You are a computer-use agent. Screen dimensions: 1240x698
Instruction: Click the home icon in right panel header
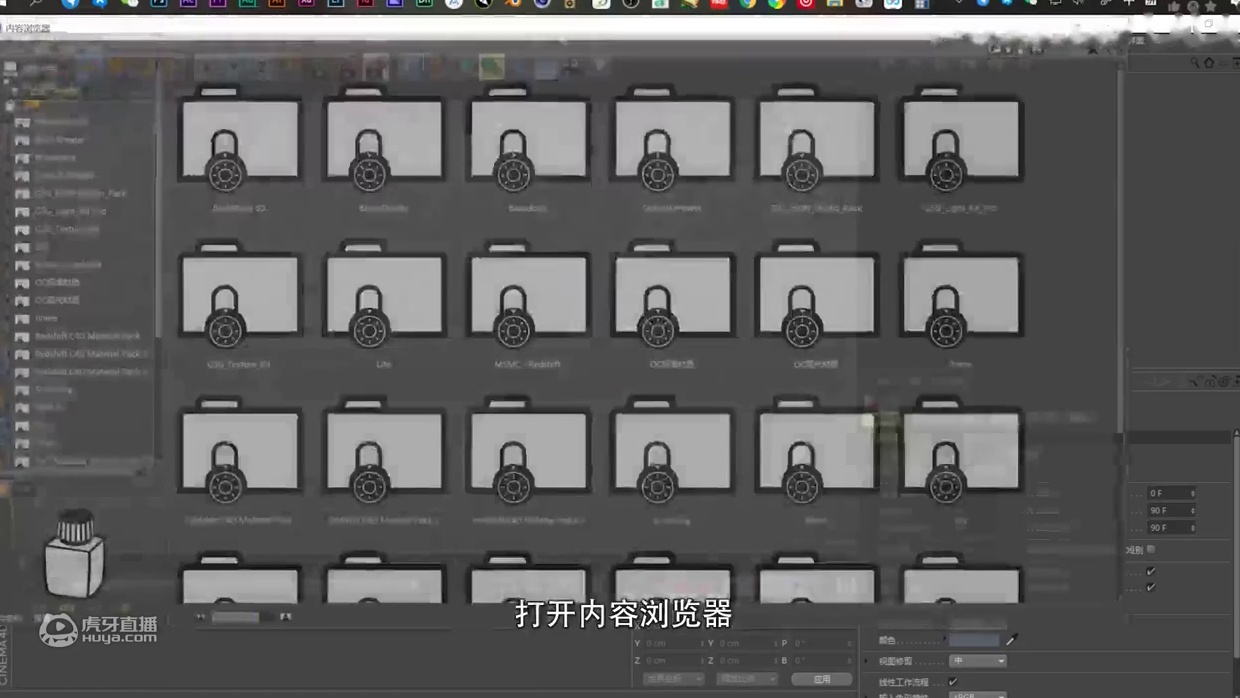(1209, 63)
